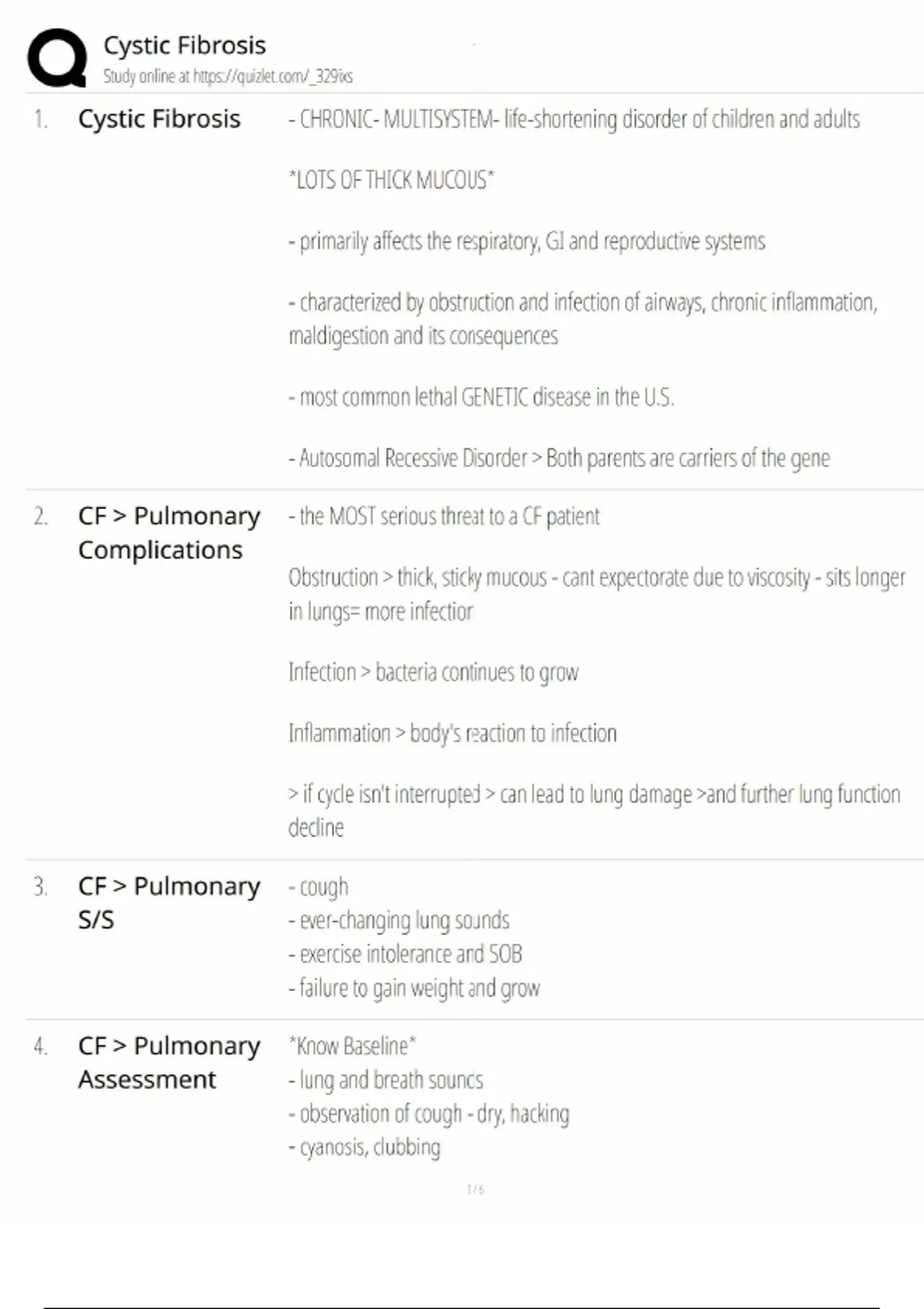
Task: Select the ever-changing lung sounds line
Action: [x=399, y=920]
